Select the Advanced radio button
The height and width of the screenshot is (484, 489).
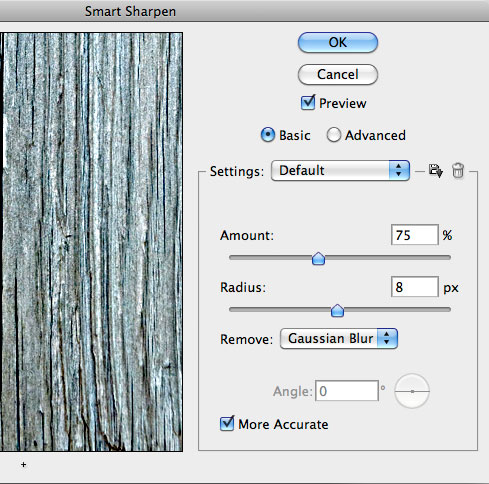(334, 135)
